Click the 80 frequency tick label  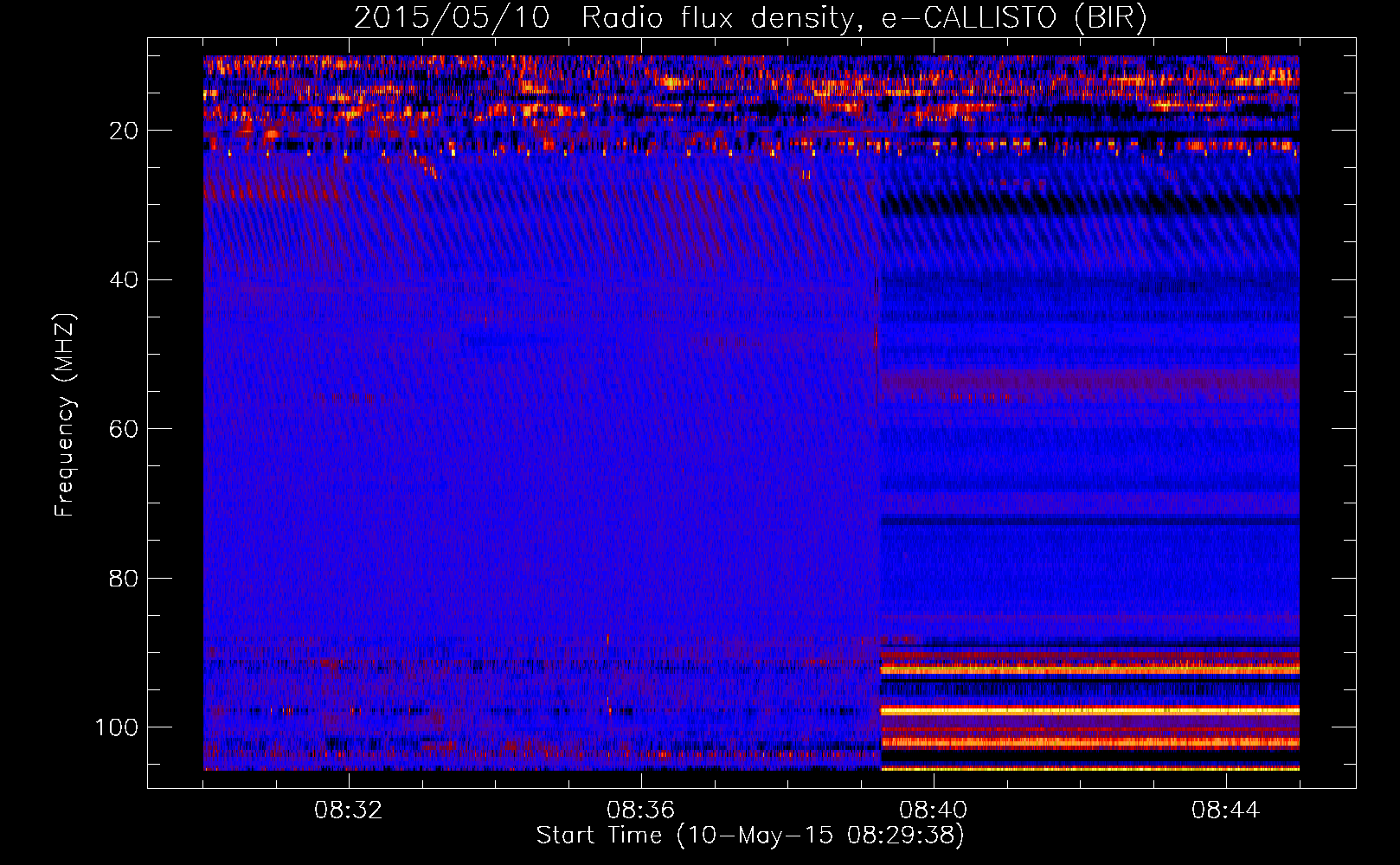[x=124, y=578]
